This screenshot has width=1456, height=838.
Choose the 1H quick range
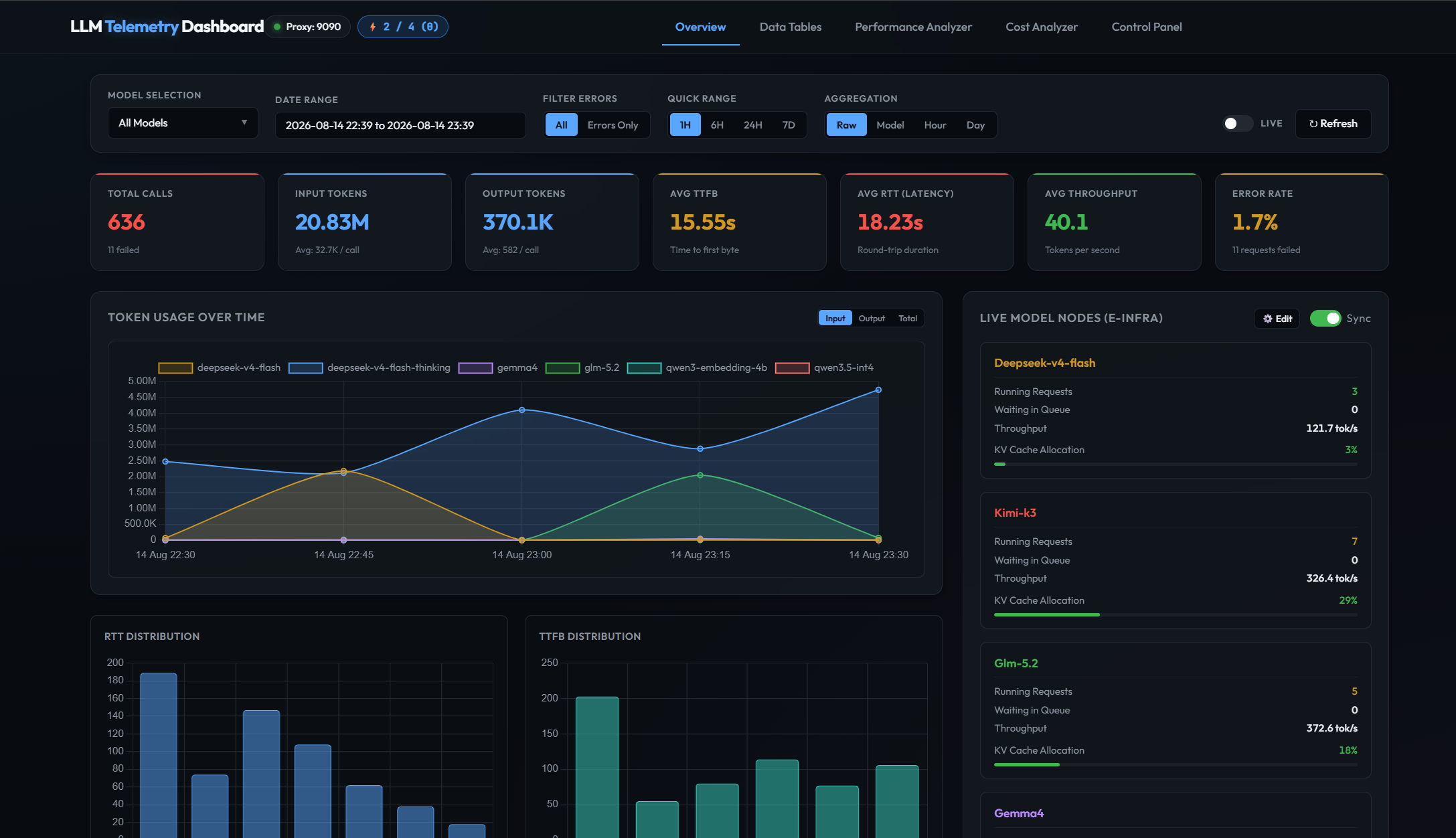click(x=685, y=125)
